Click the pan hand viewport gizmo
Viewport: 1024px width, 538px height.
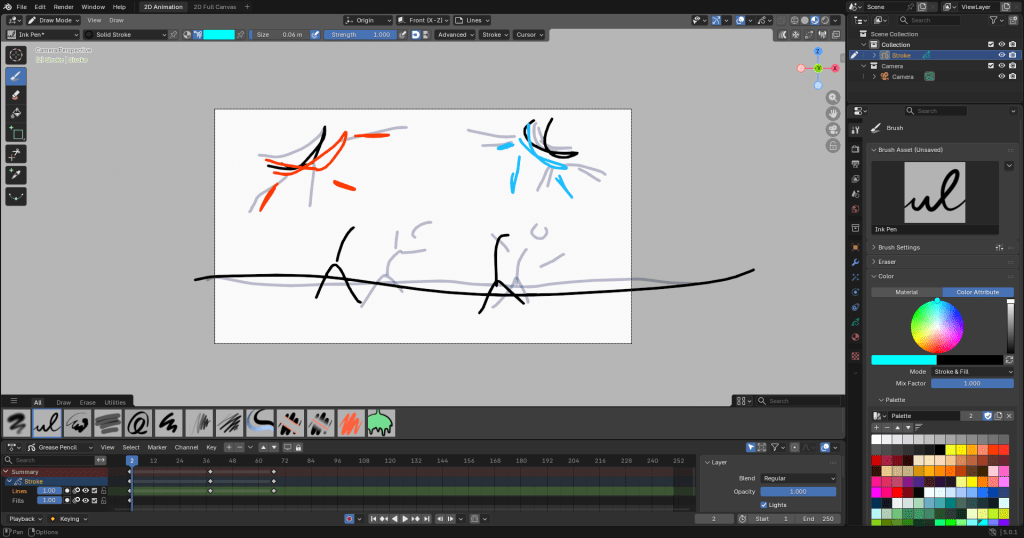[832, 113]
